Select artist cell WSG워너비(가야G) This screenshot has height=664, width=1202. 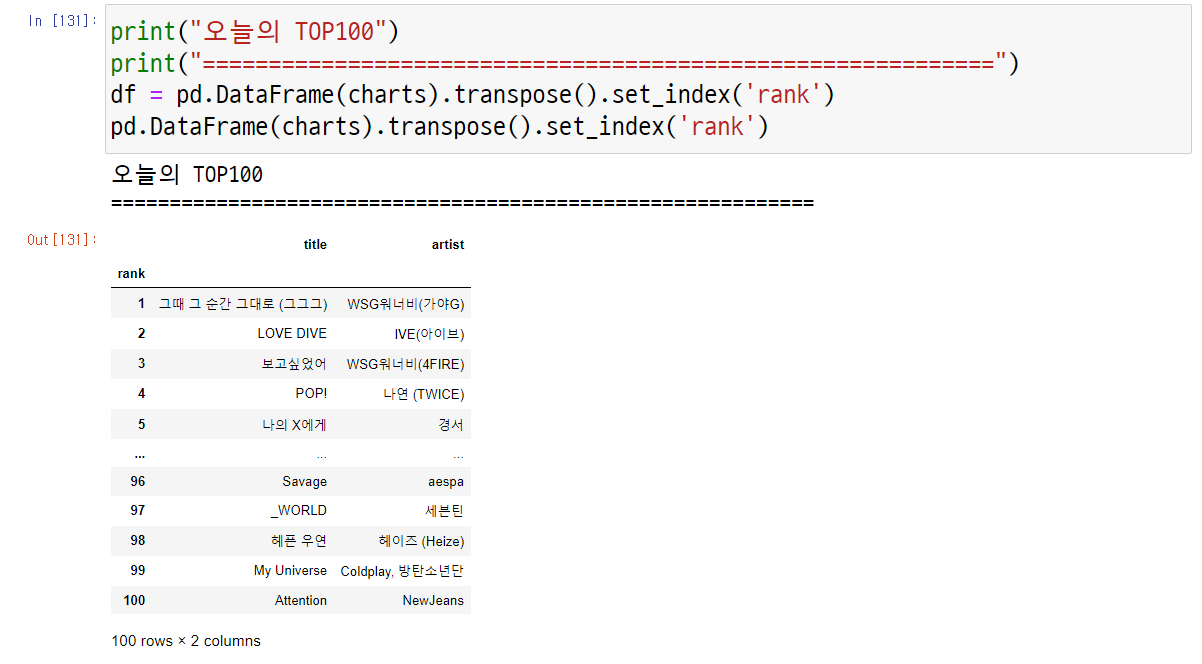point(406,303)
